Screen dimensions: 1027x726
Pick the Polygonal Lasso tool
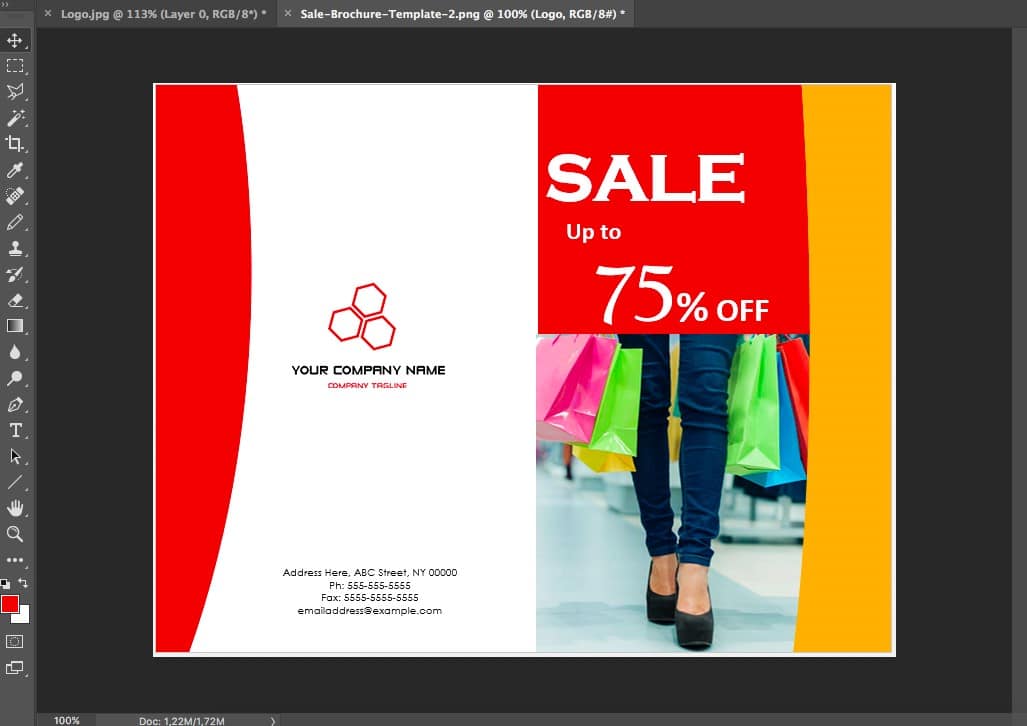coord(15,93)
